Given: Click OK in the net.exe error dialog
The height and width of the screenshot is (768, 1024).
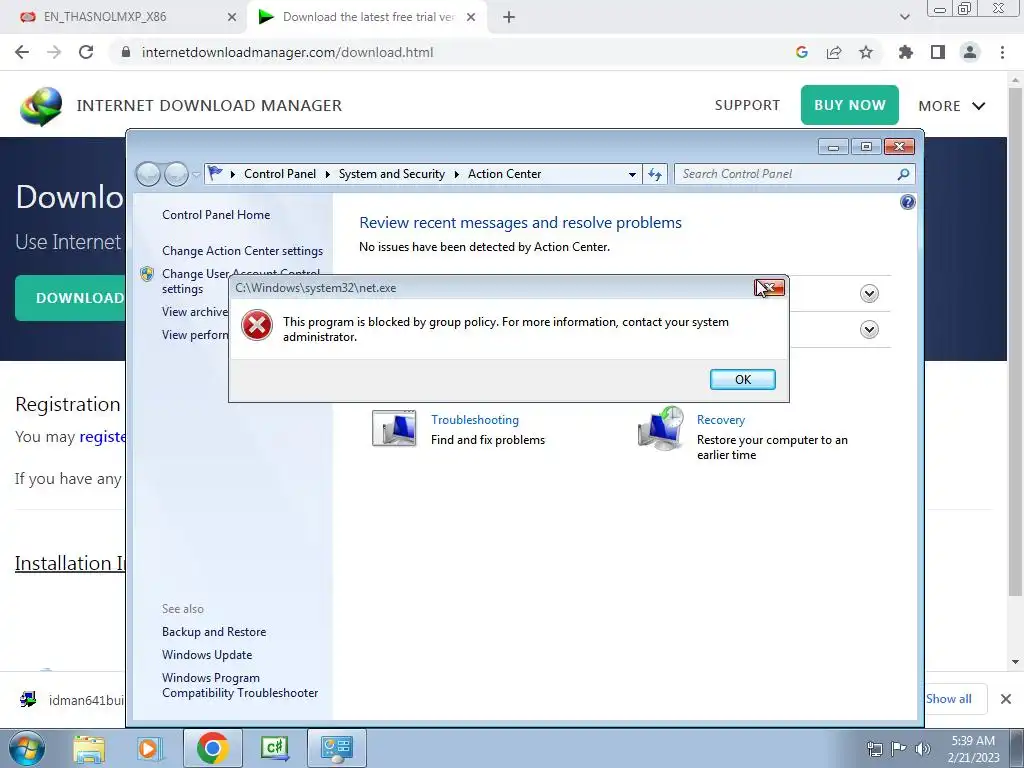Looking at the screenshot, I should tap(743, 379).
